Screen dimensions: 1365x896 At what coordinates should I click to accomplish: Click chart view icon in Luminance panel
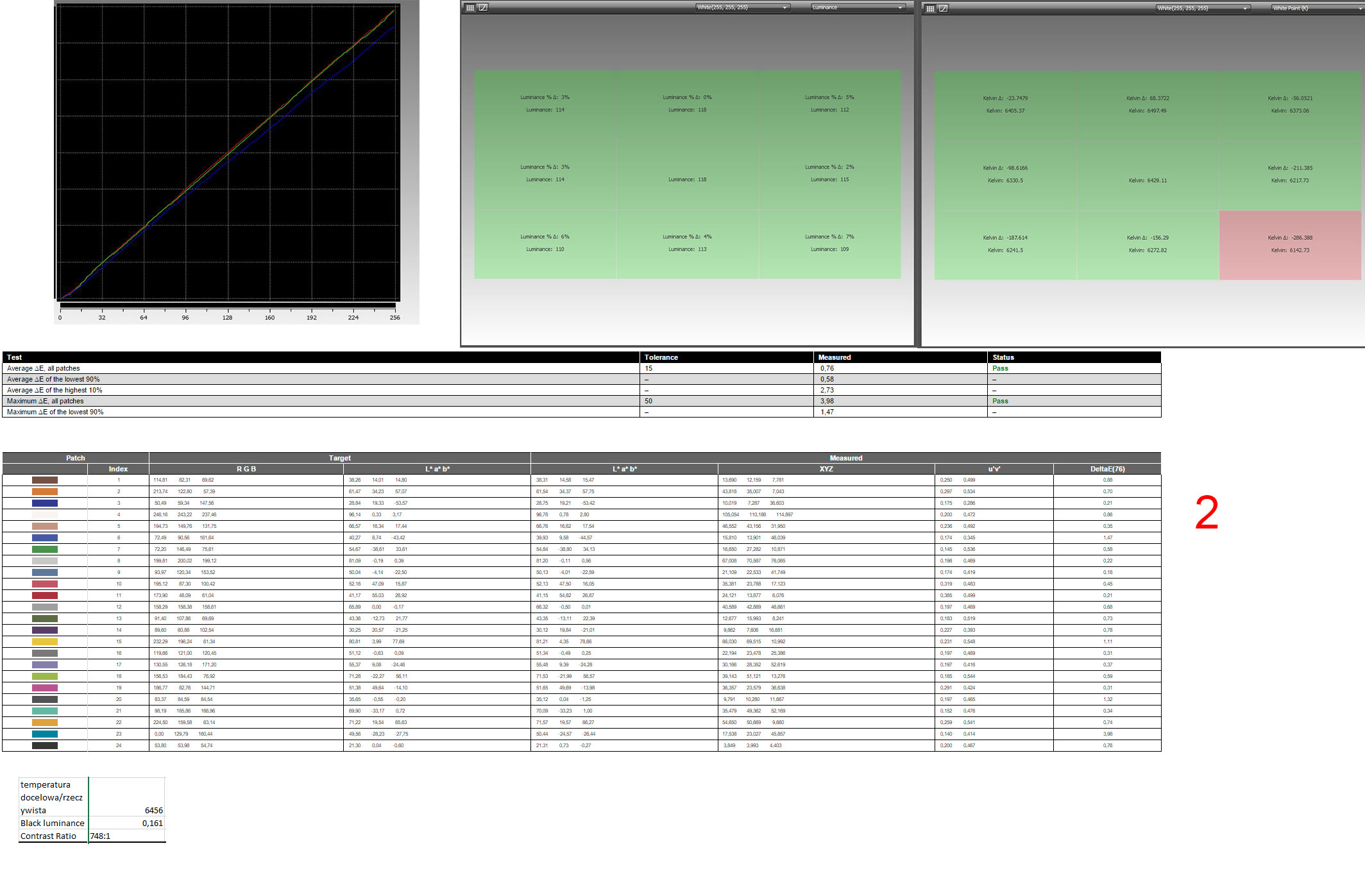483,8
